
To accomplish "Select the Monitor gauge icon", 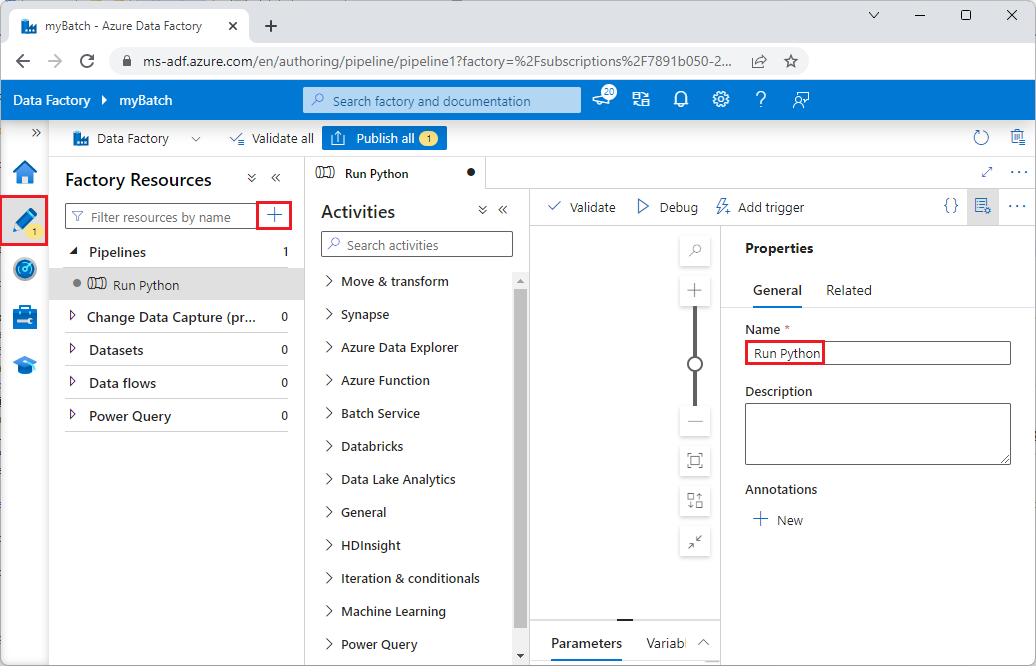I will tap(24, 268).
